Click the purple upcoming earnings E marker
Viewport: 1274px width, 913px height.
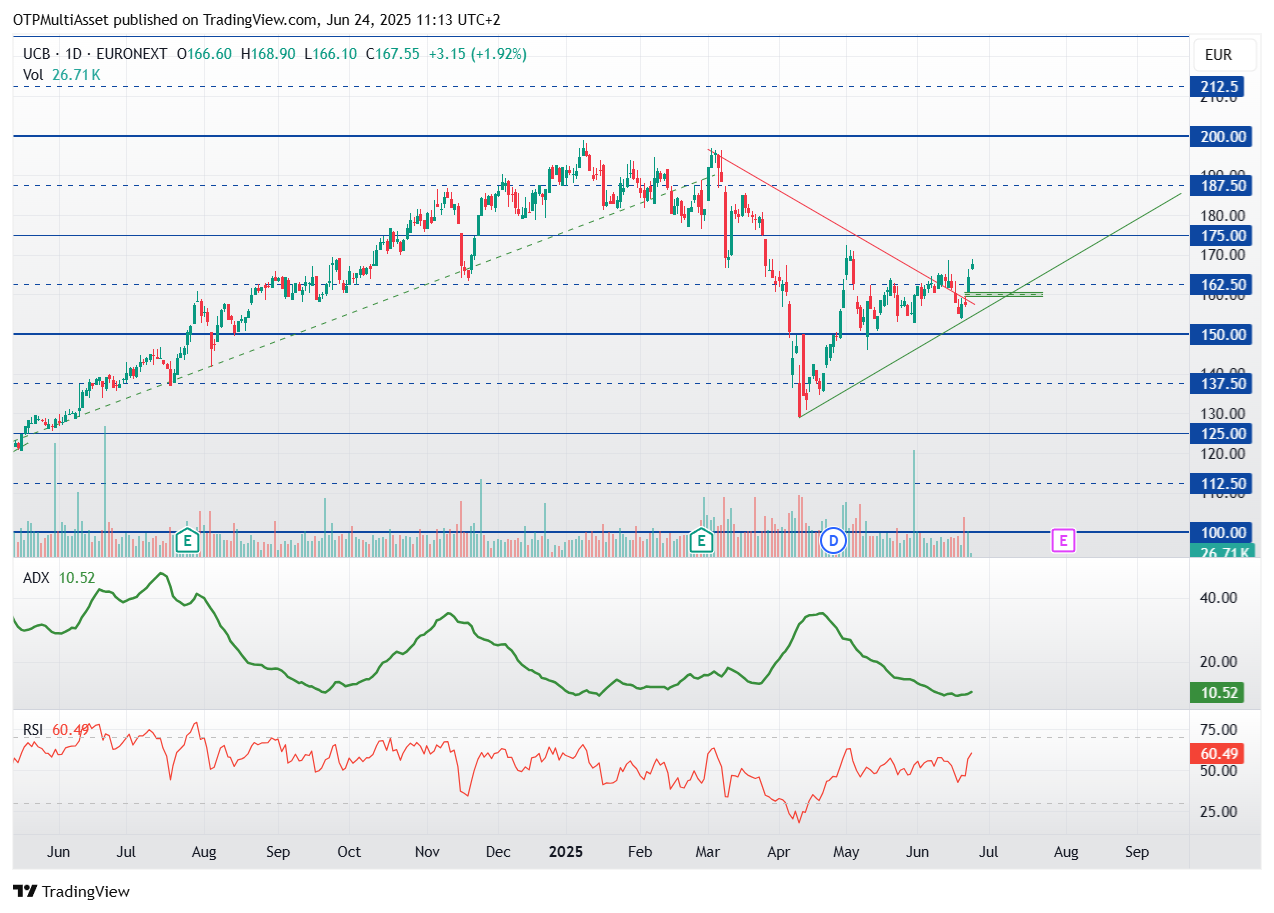1064,541
